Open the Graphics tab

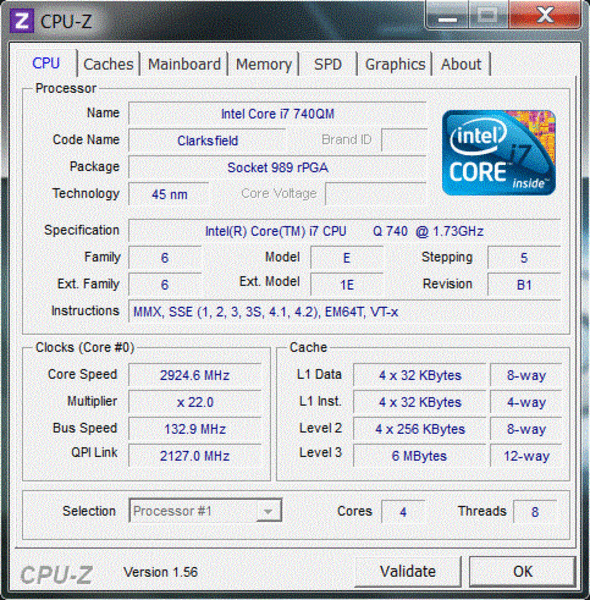coord(395,64)
